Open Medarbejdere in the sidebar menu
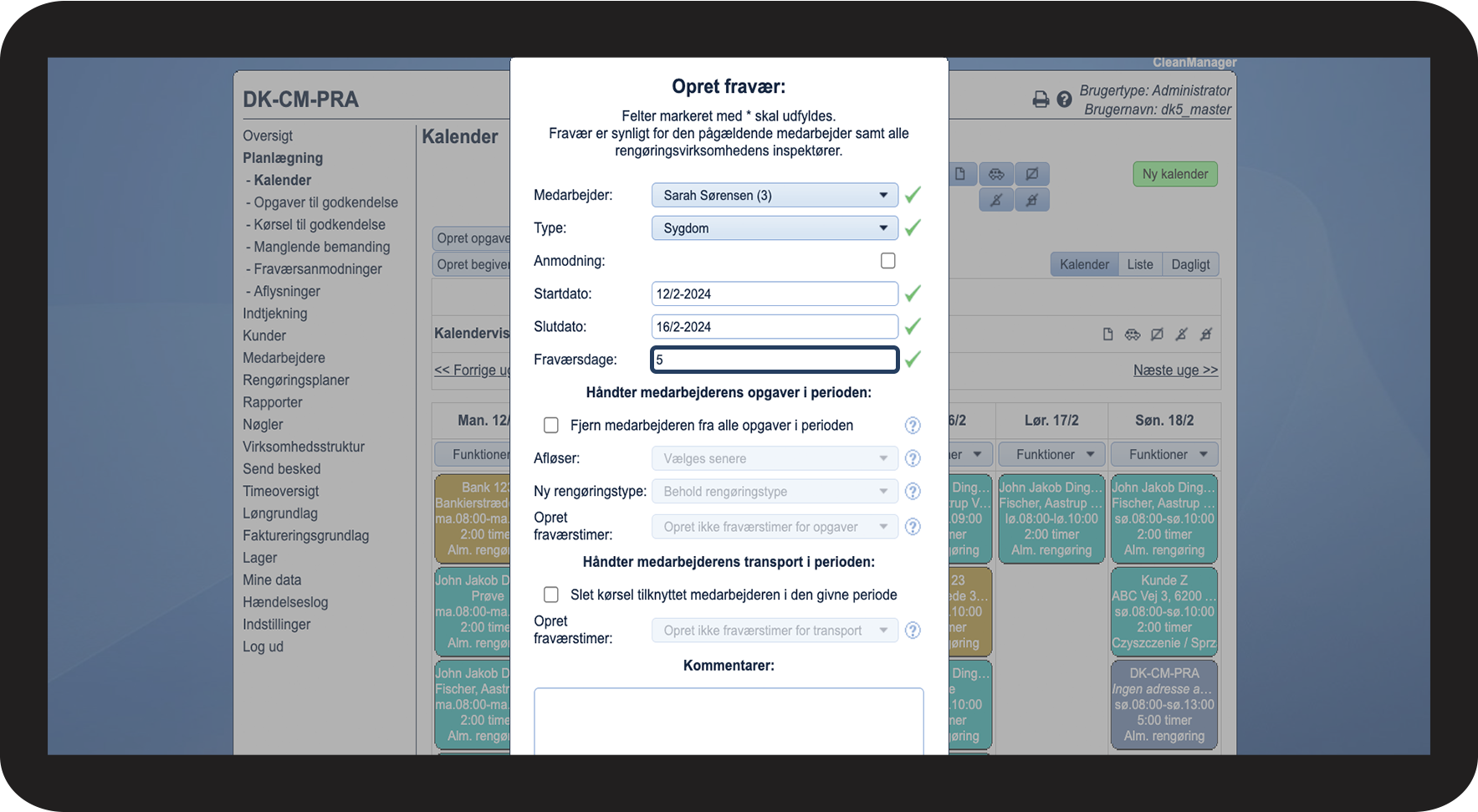 click(284, 358)
